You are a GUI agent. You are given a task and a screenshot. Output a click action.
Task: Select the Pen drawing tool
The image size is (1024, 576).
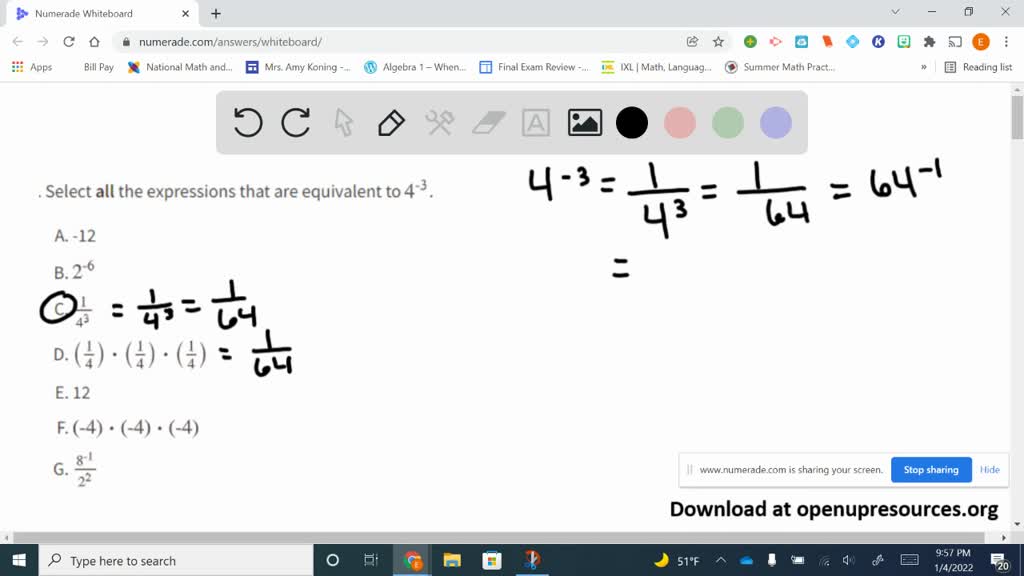(390, 122)
